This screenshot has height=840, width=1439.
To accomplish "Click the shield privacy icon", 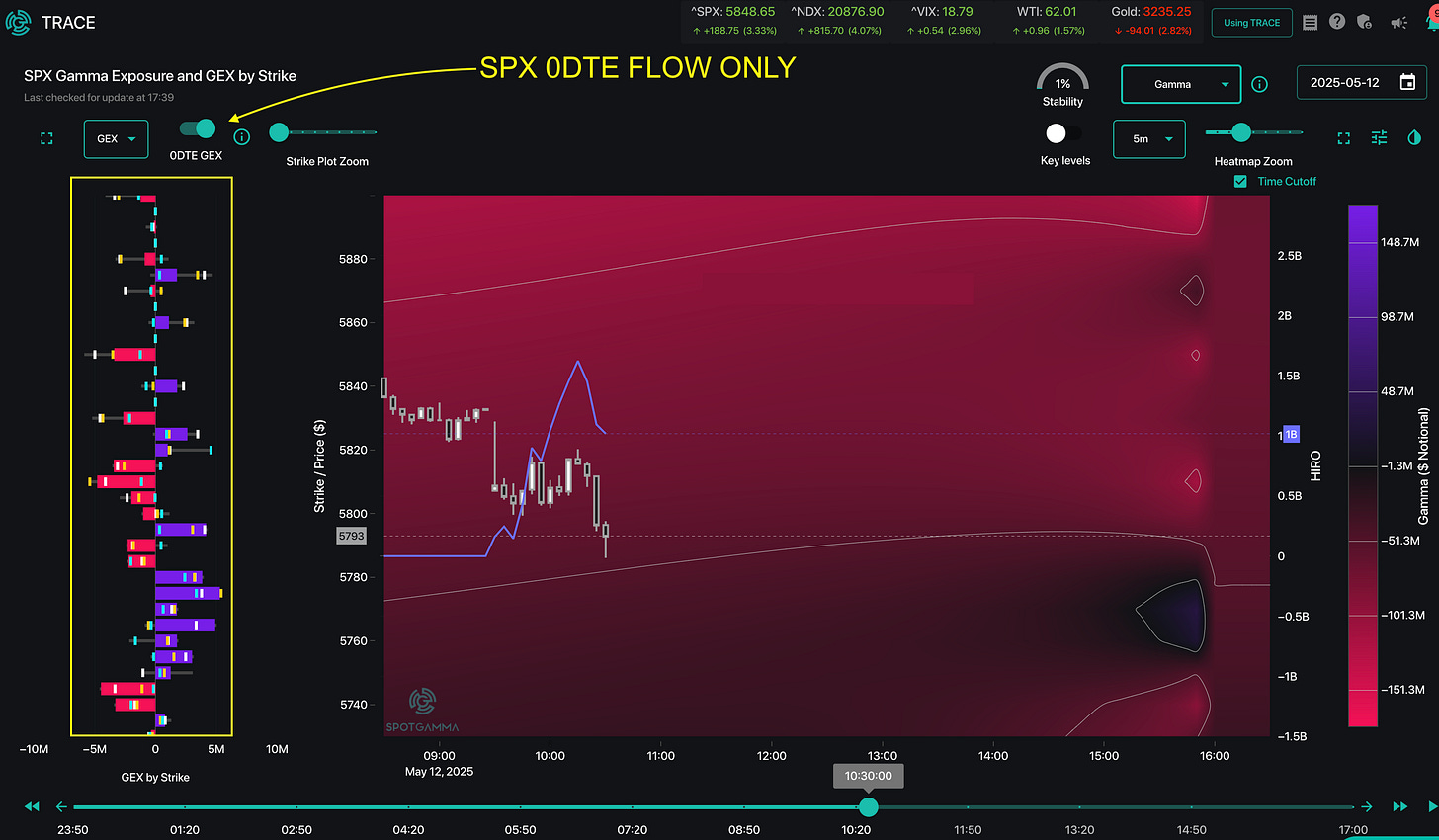I will [1365, 22].
